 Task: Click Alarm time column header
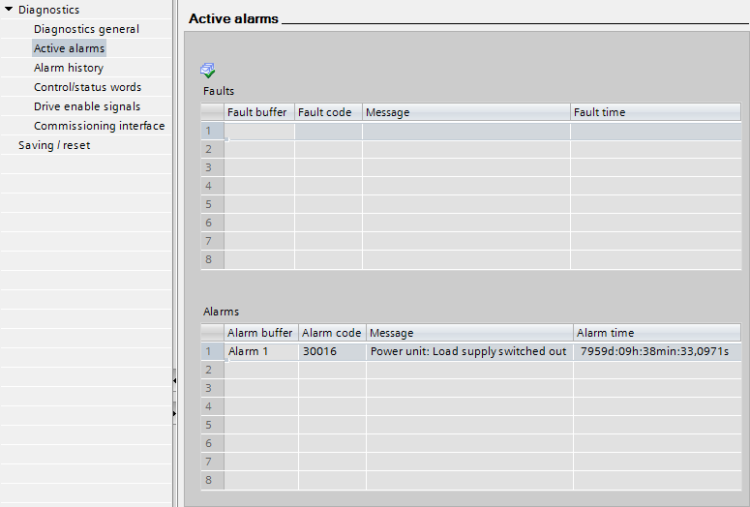(x=657, y=333)
